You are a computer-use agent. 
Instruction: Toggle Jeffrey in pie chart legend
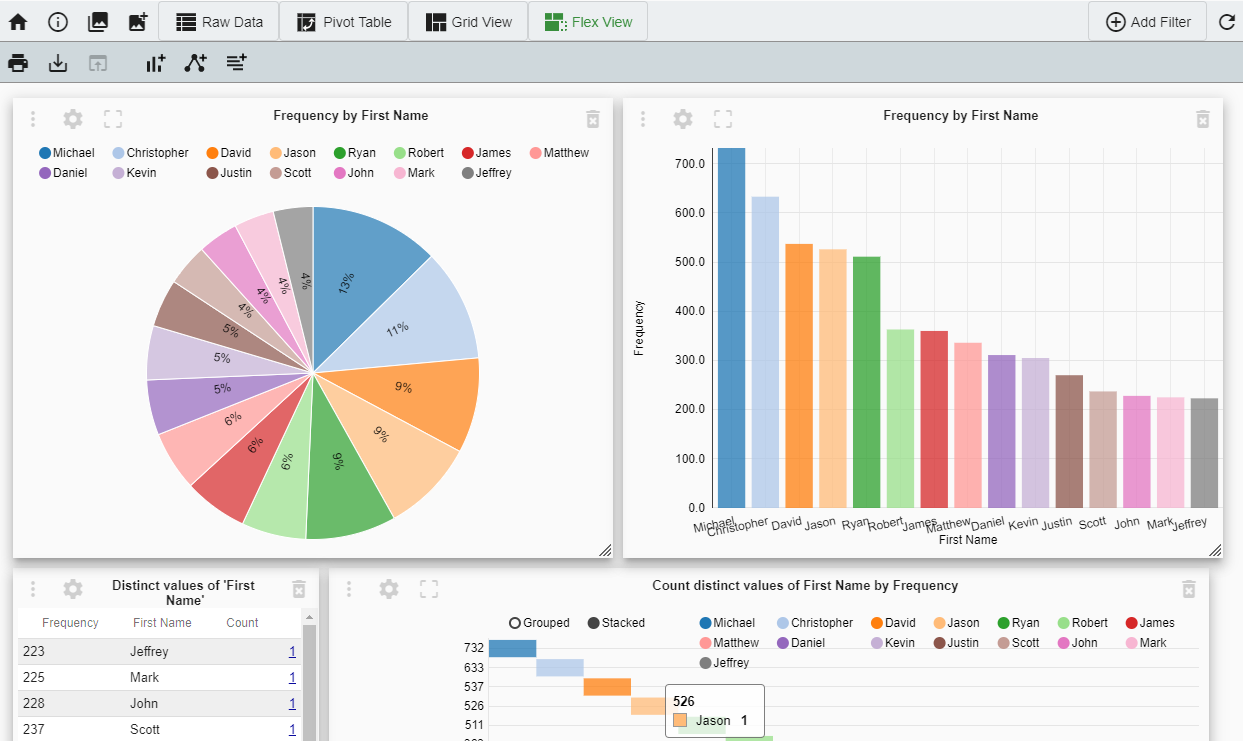[x=486, y=173]
